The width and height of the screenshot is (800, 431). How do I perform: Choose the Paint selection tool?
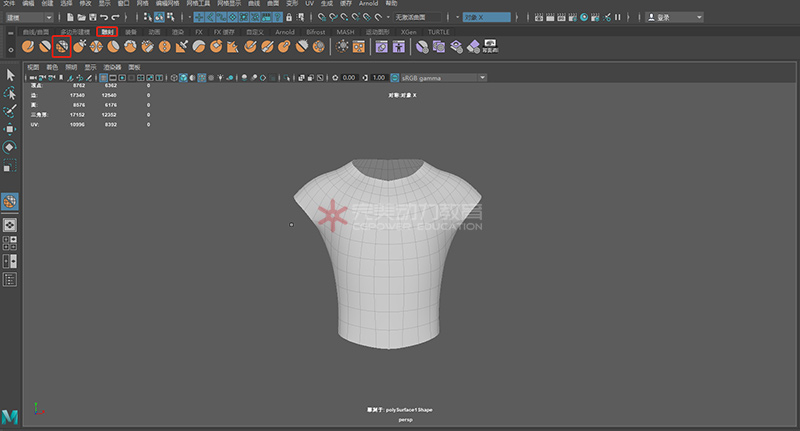pyautogui.click(x=10, y=111)
